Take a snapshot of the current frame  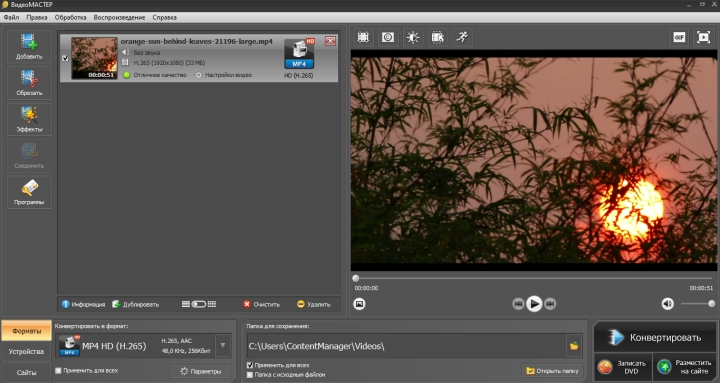360,304
